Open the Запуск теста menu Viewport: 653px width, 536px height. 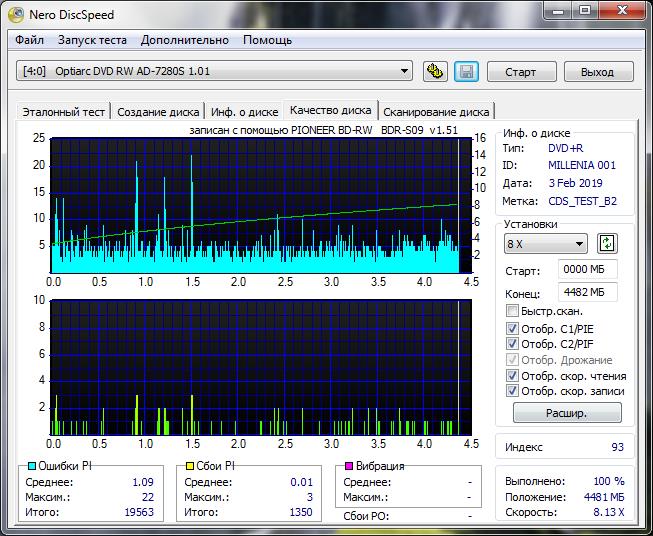92,40
